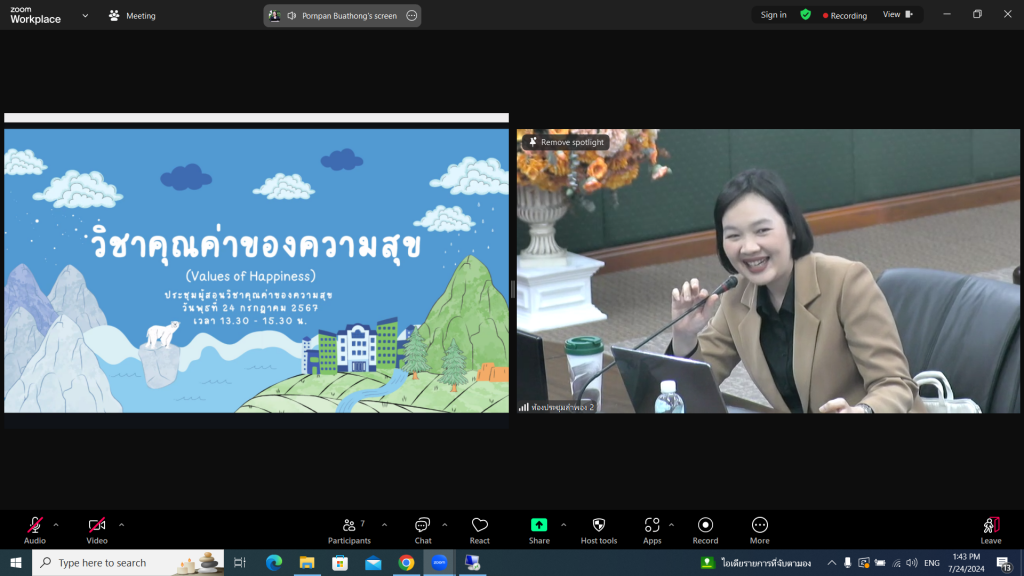Open Host tools shield icon
This screenshot has height=576, width=1024.
(x=599, y=526)
